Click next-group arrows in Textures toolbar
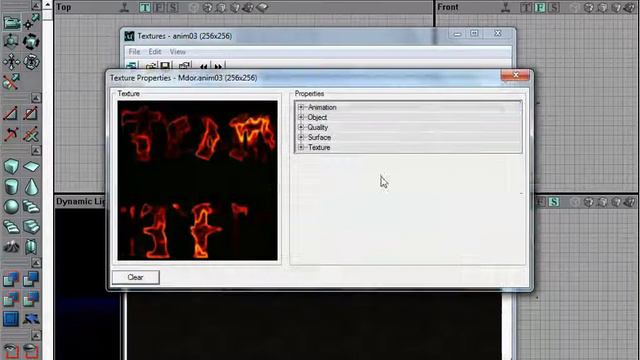The height and width of the screenshot is (360, 640). (x=219, y=66)
